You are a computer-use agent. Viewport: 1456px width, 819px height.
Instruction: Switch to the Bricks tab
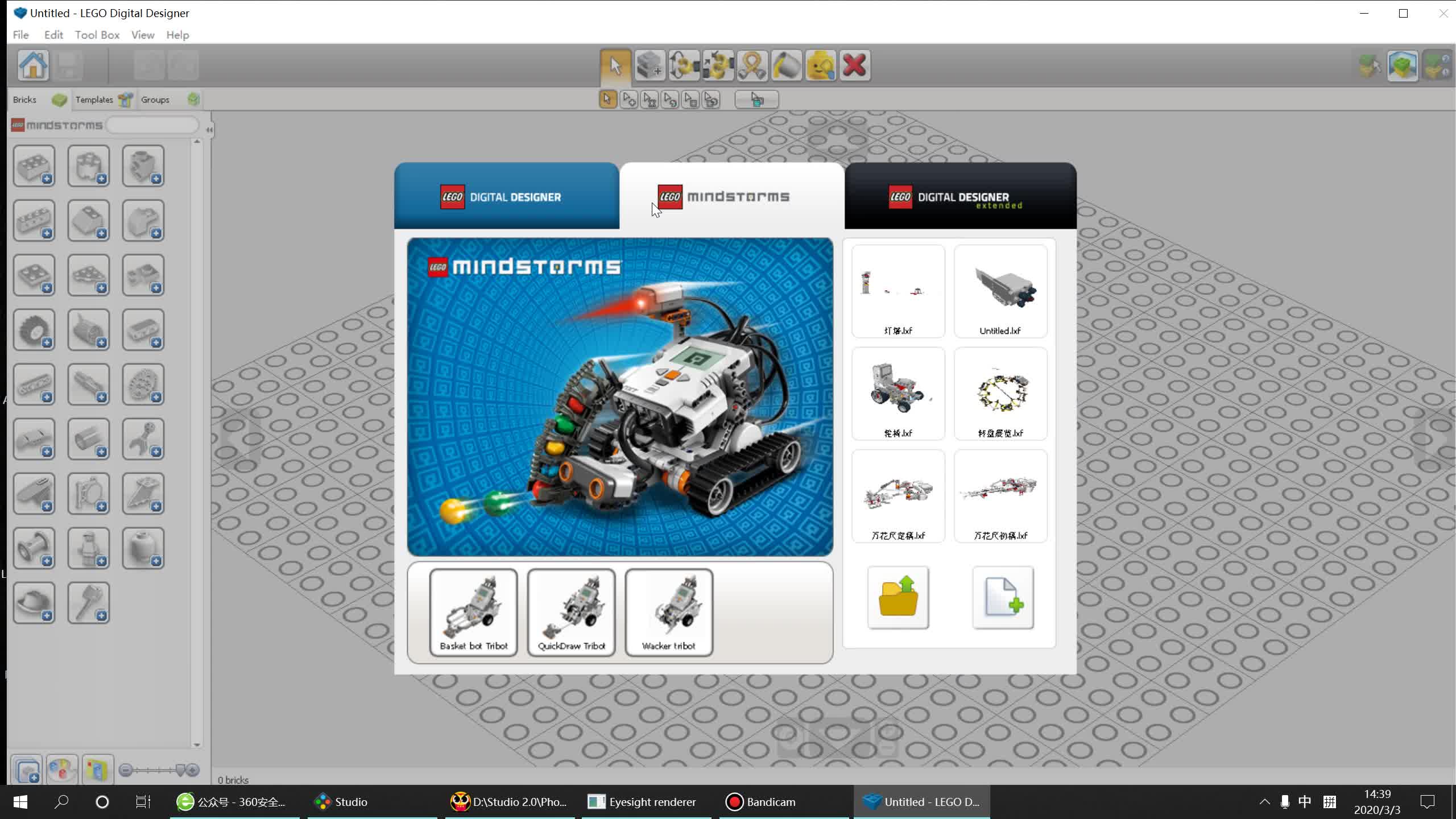coord(39,100)
